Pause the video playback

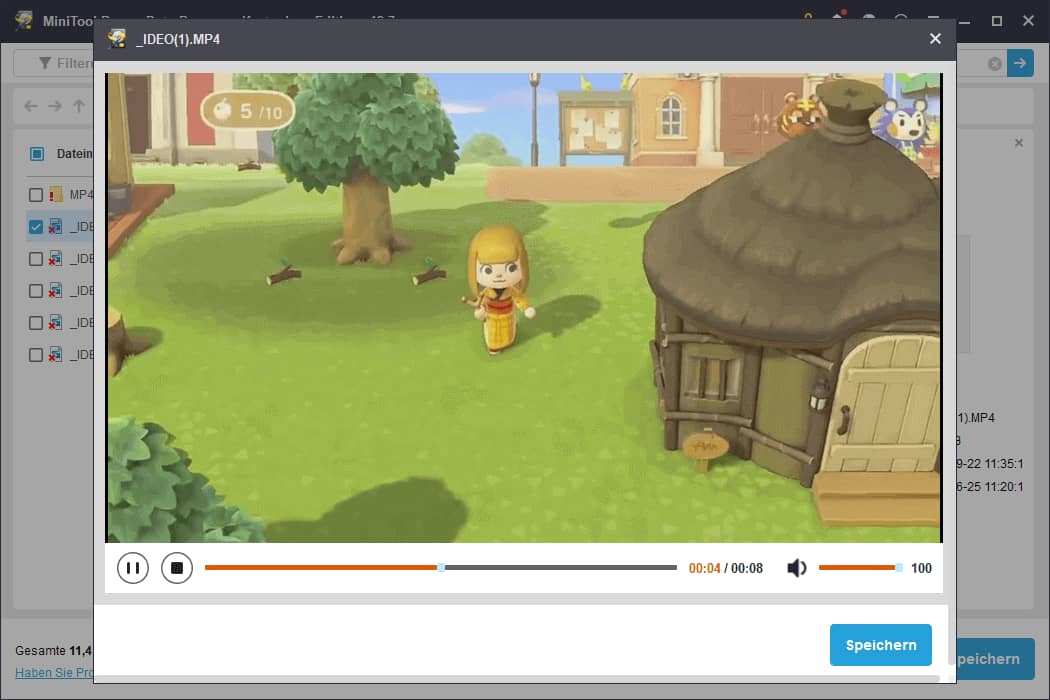click(x=132, y=568)
